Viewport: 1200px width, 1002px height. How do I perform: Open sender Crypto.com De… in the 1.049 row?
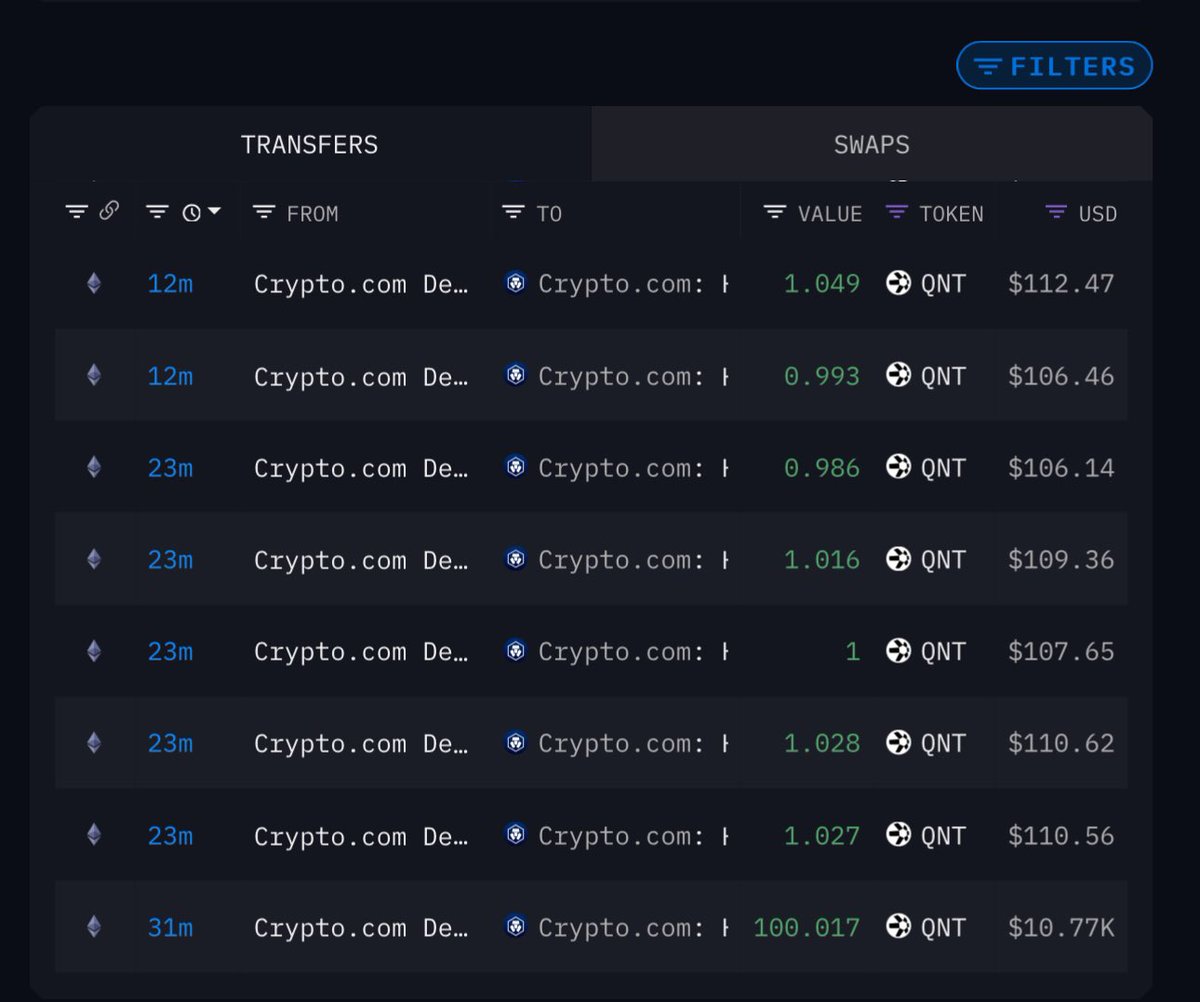coord(361,285)
